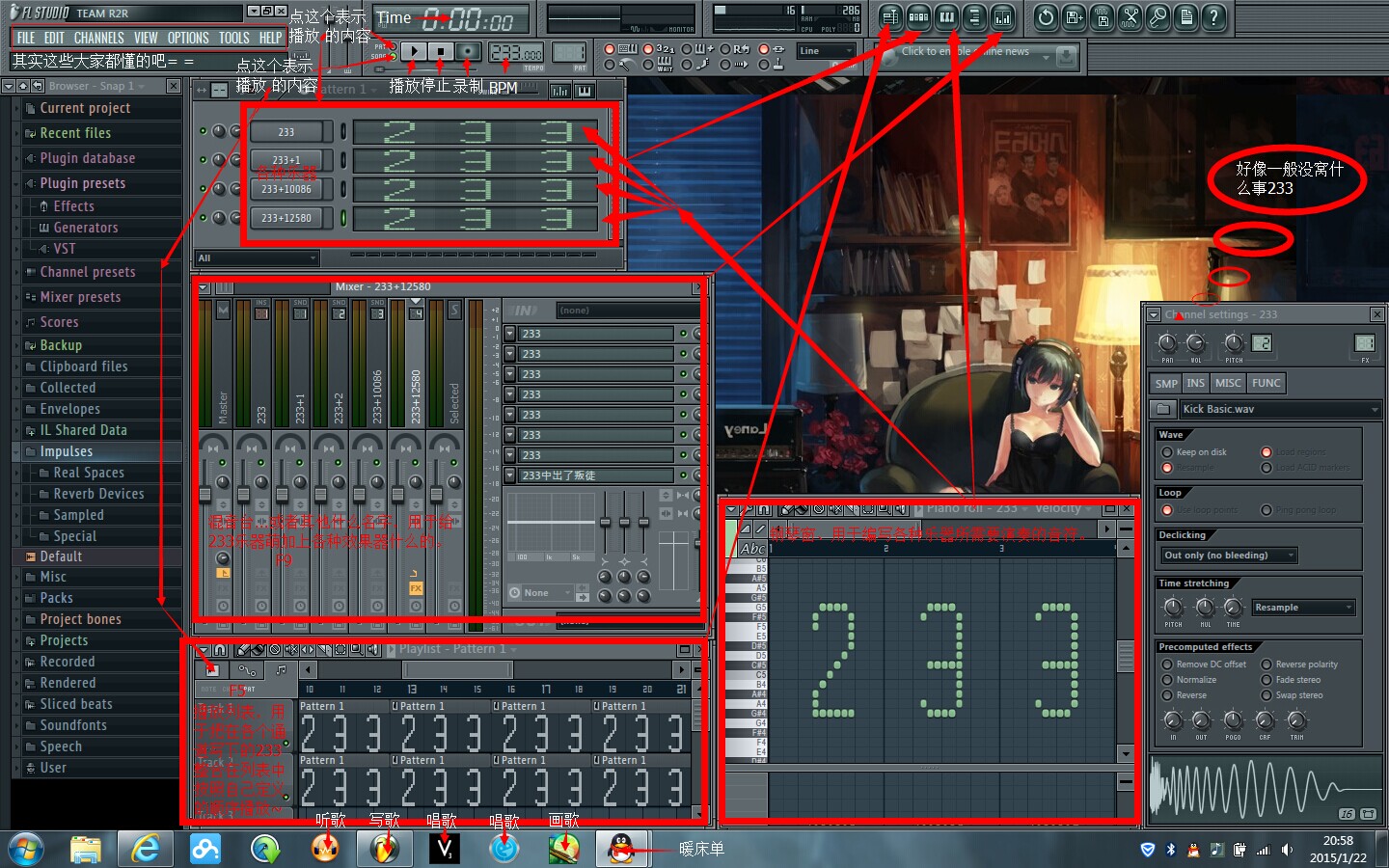The width and height of the screenshot is (1389, 868).
Task: Open the FILE menu
Action: (26, 38)
